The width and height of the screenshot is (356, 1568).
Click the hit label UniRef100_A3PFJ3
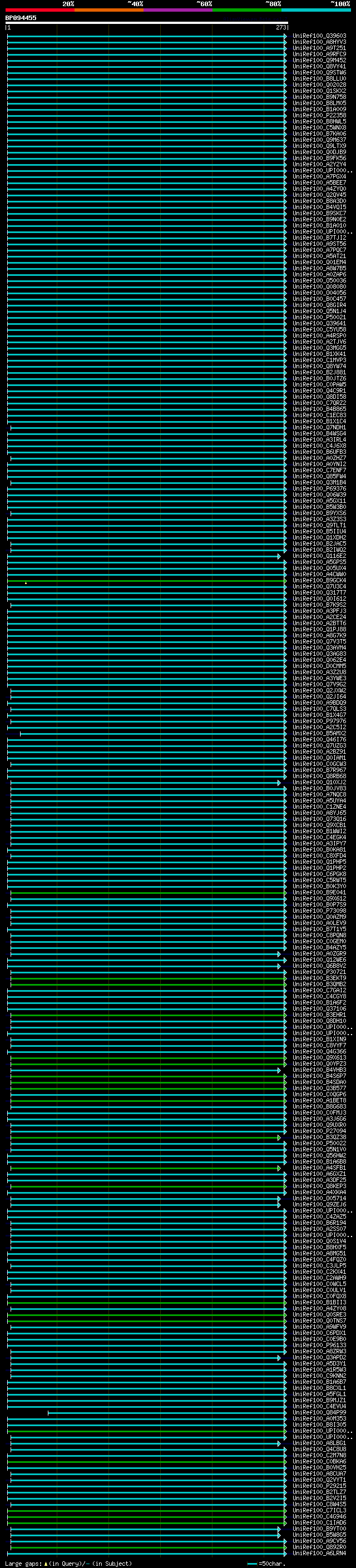[x=319, y=611]
